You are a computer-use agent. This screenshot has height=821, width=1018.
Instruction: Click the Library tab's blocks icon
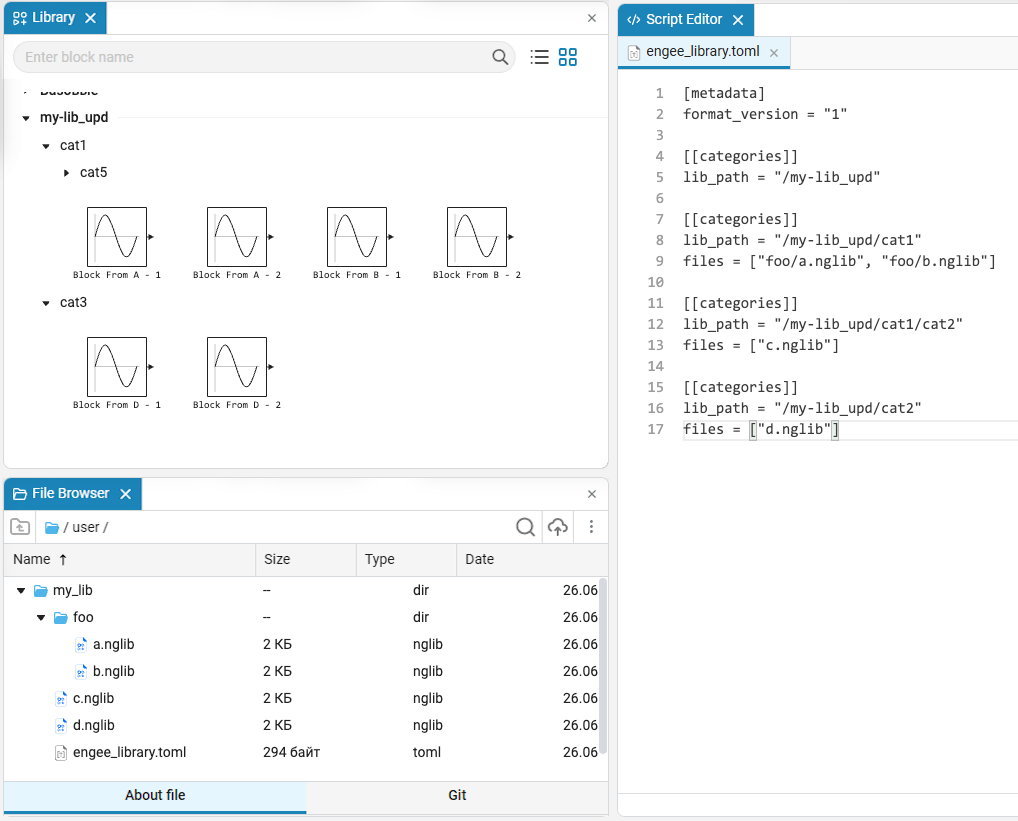pos(20,18)
